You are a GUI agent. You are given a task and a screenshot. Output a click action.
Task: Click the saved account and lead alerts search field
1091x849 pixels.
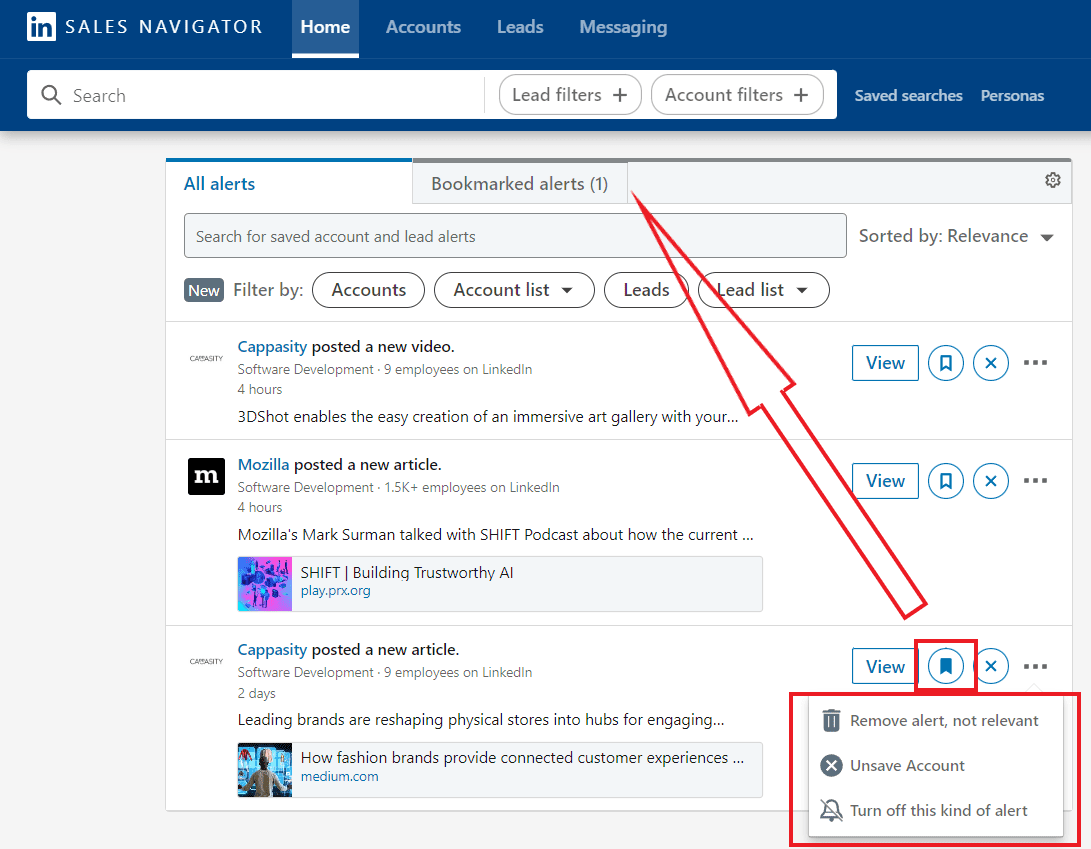click(514, 236)
